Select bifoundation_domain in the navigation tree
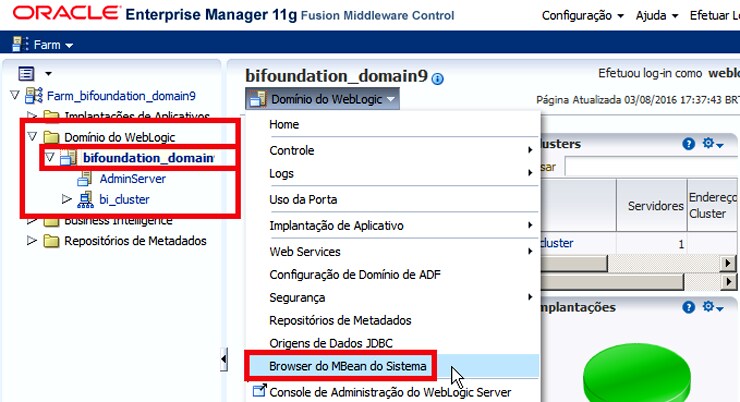 tap(148, 158)
